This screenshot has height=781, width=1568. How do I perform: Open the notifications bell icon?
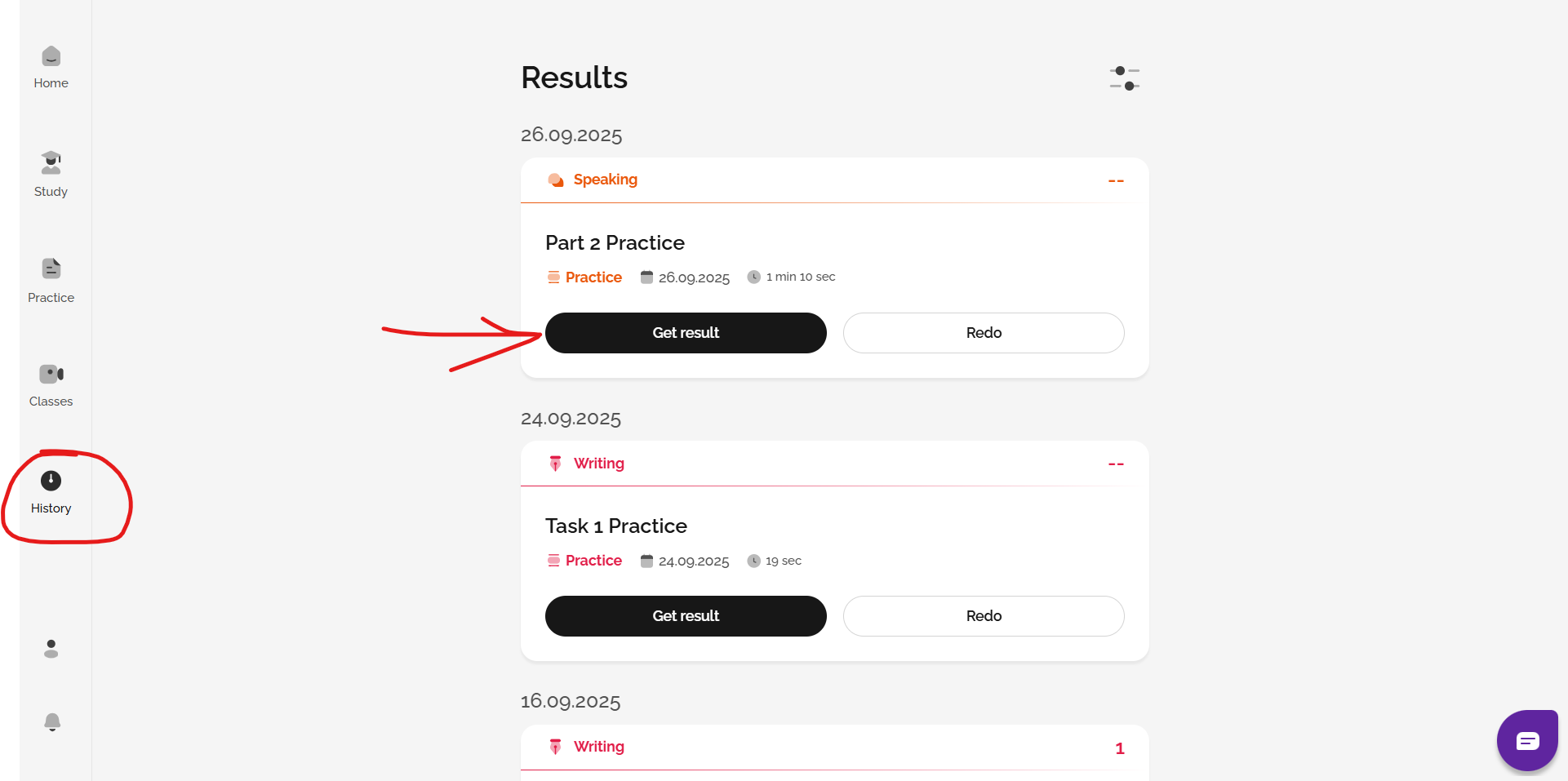tap(51, 722)
